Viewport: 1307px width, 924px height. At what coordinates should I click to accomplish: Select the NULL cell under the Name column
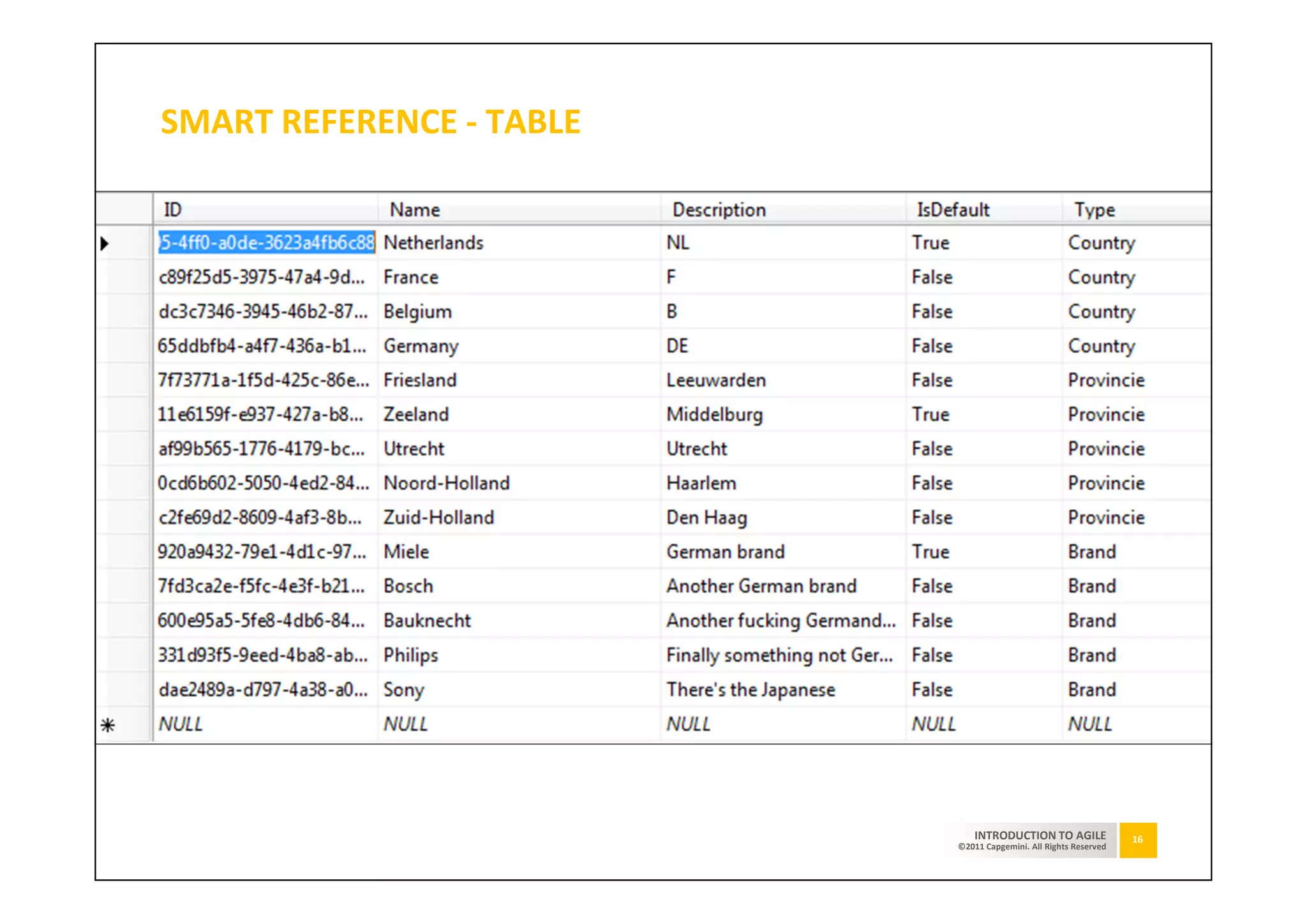(x=519, y=724)
